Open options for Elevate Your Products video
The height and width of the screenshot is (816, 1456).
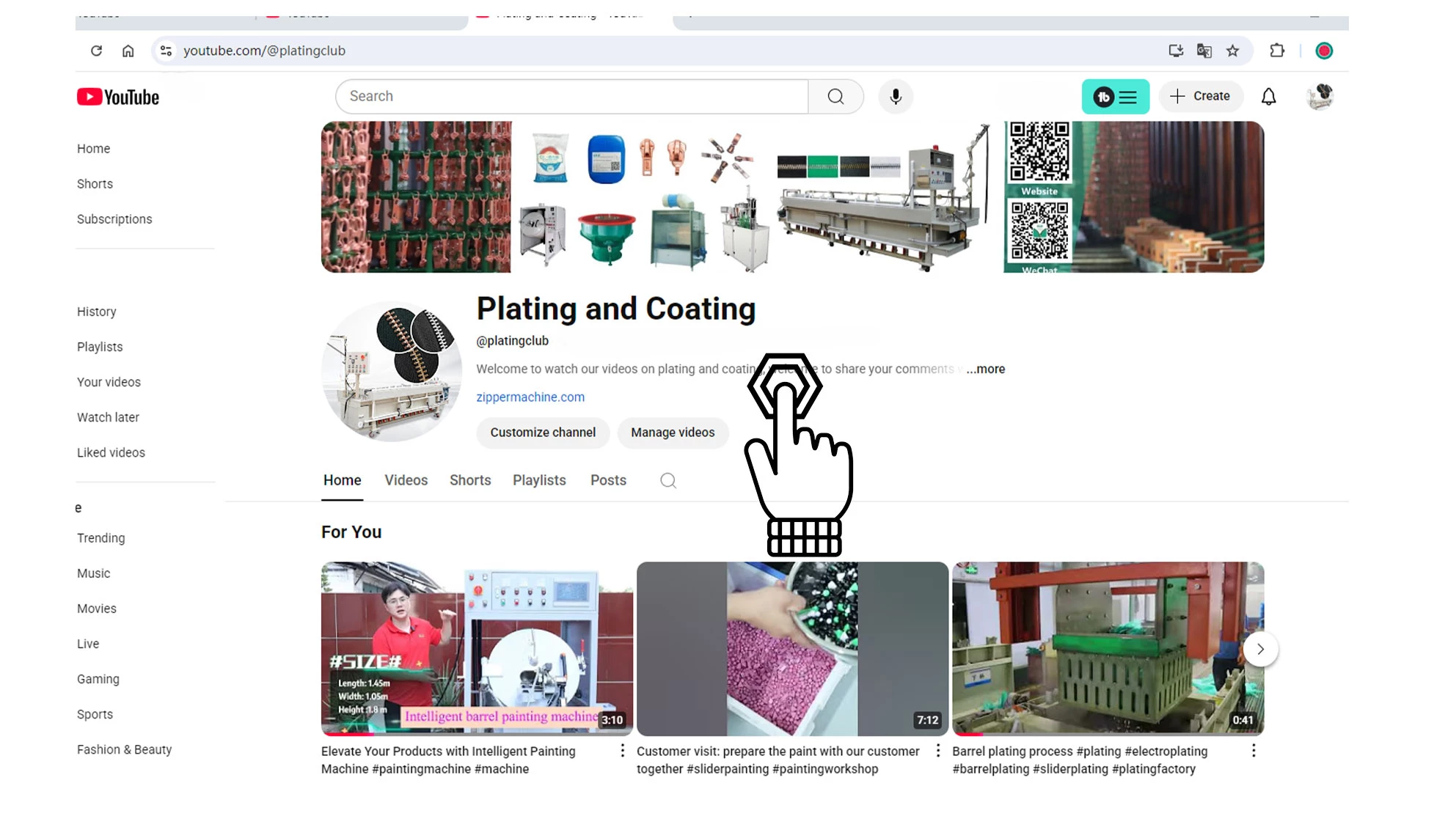click(622, 750)
